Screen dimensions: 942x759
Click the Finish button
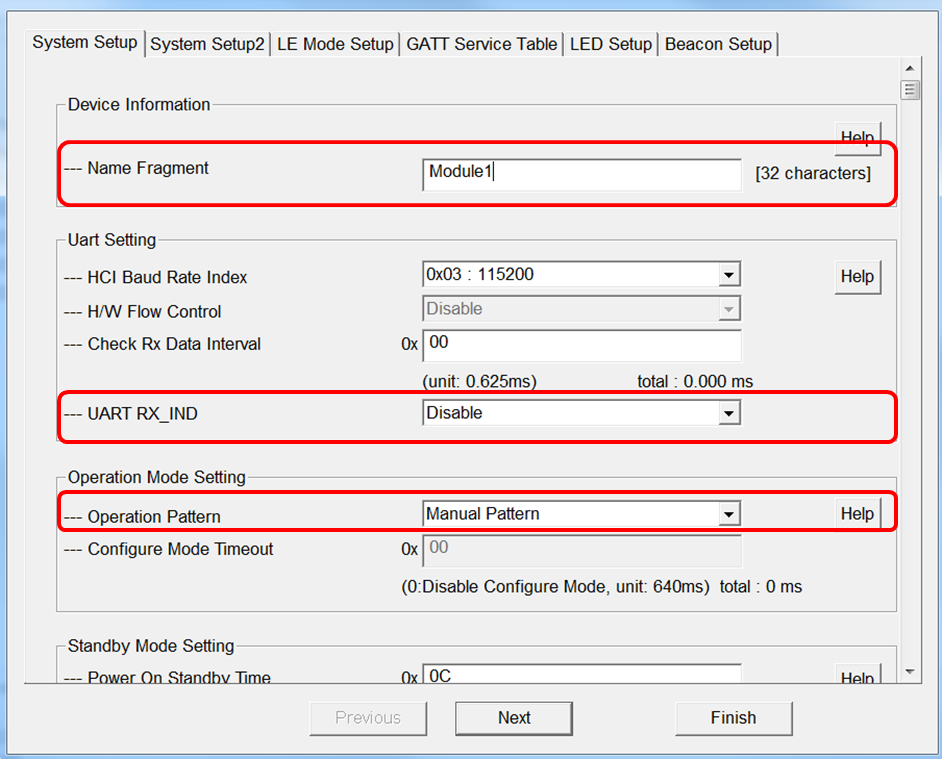(x=733, y=718)
